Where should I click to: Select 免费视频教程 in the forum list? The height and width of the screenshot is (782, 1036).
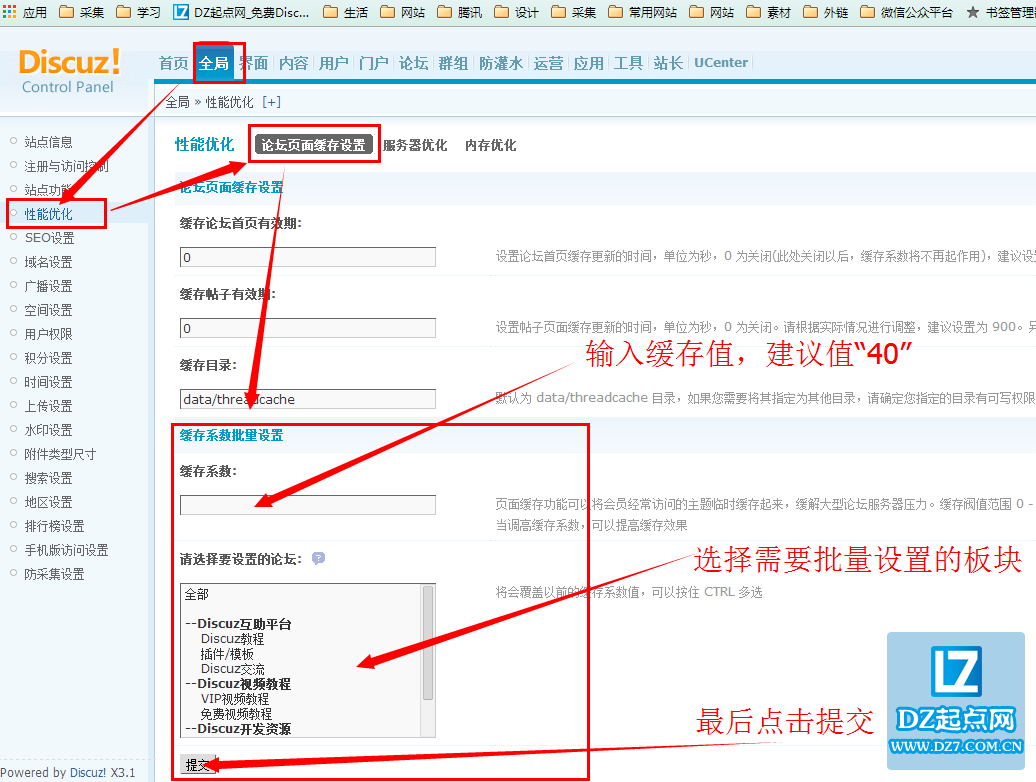[x=237, y=714]
